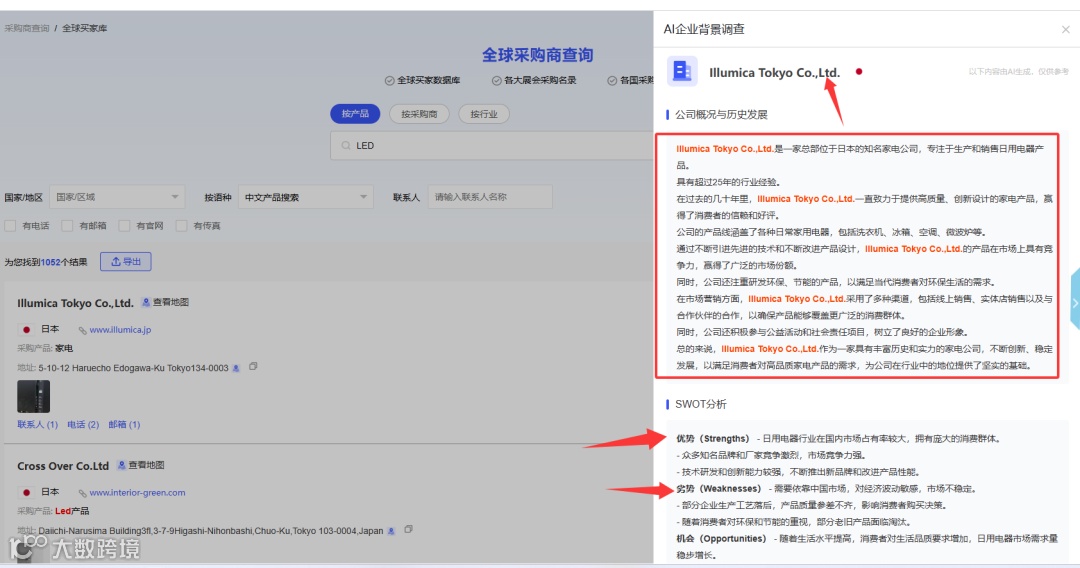
Task: Click the 劣势 (Weaknesses) label
Action: coord(718,489)
